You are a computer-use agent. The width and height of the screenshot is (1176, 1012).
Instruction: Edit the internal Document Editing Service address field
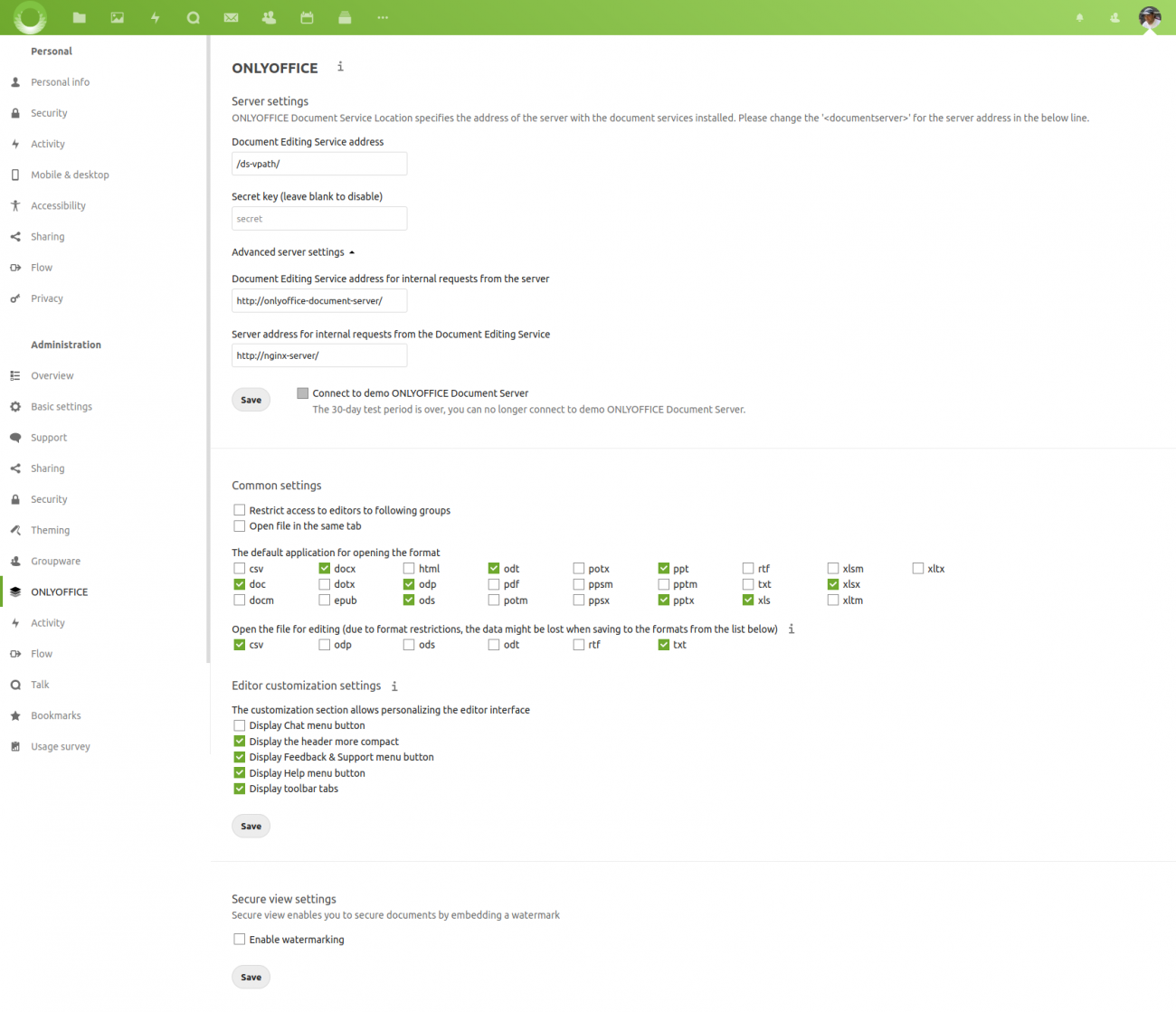tap(319, 301)
